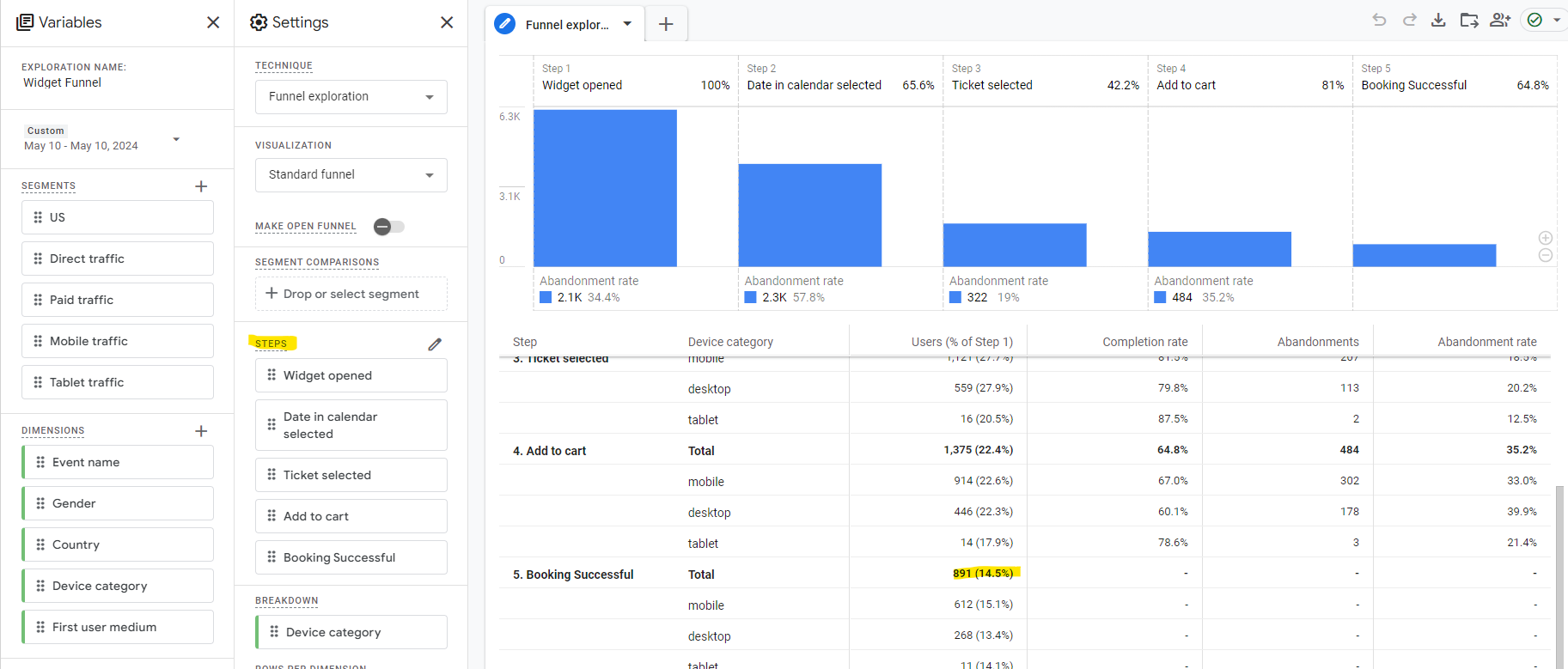Screen dimensions: 1568x669
Task: Download the exploration data
Action: (x=1438, y=20)
